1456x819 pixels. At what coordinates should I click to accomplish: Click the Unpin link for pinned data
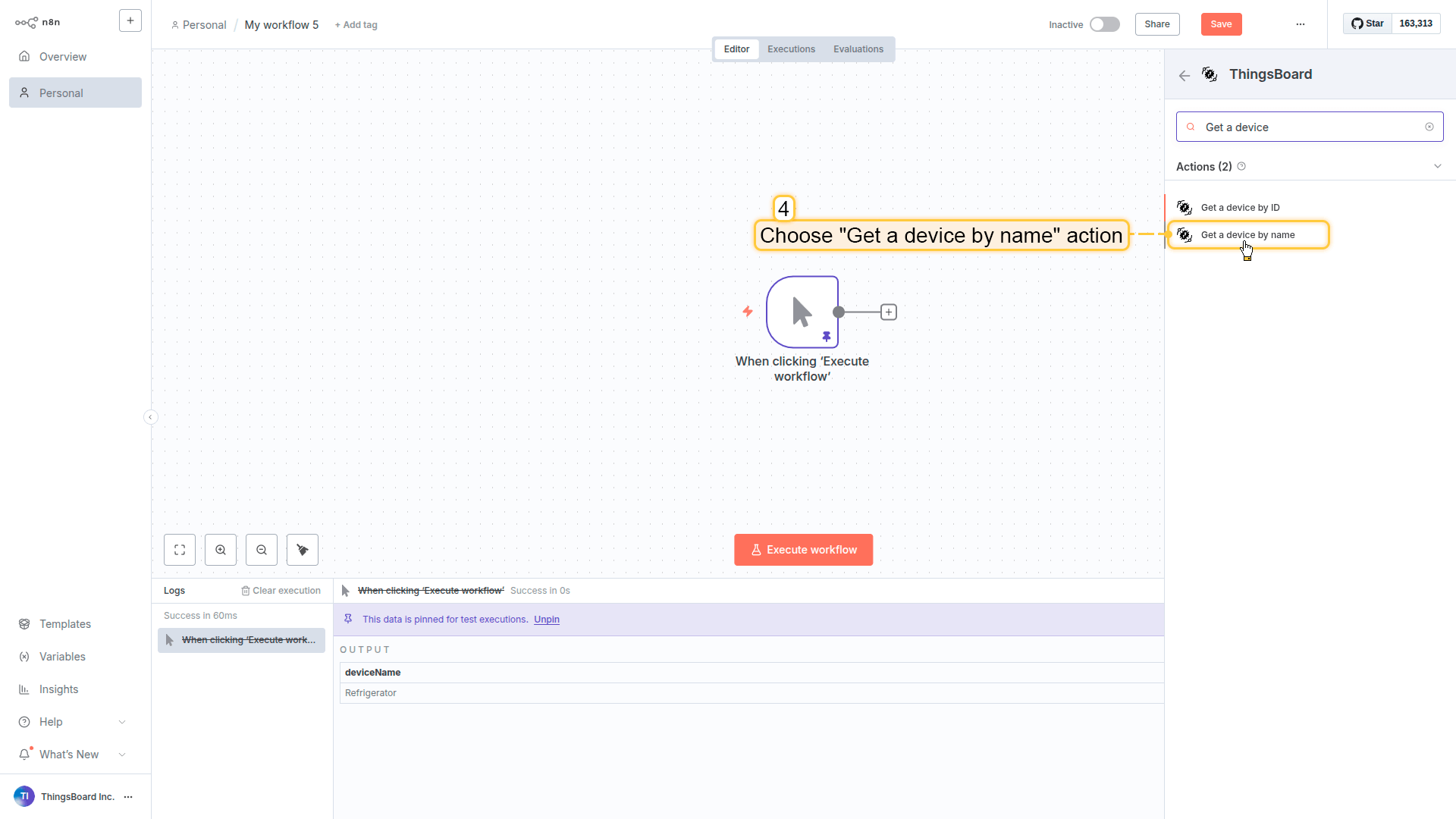(x=546, y=620)
